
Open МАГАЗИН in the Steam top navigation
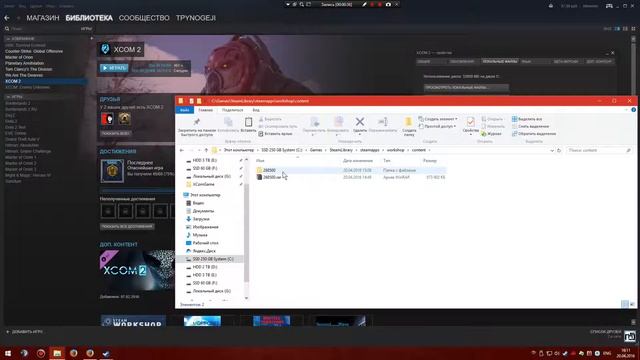[x=43, y=18]
